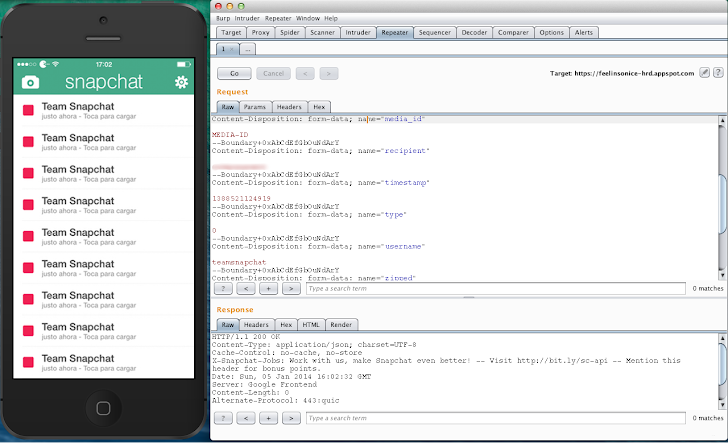
Task: Click the teamsnapchat username value
Action: coord(239,262)
